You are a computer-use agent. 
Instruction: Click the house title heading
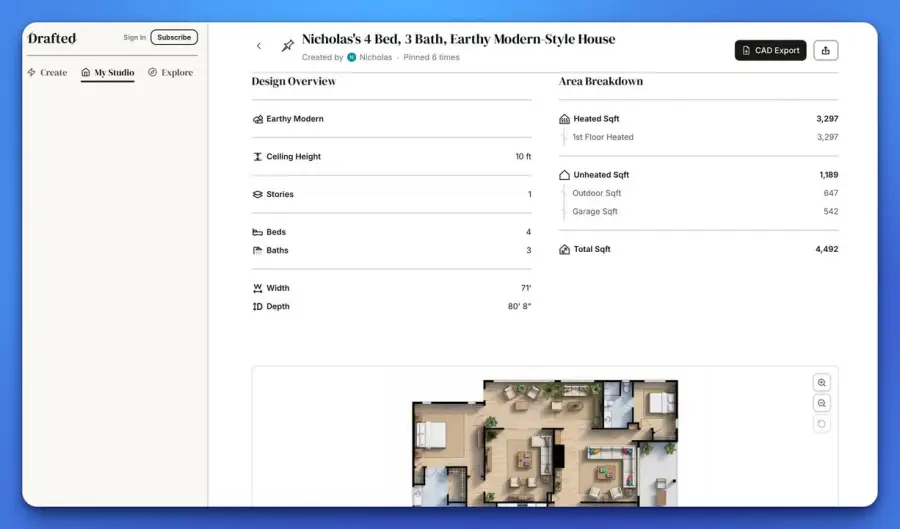[458, 39]
